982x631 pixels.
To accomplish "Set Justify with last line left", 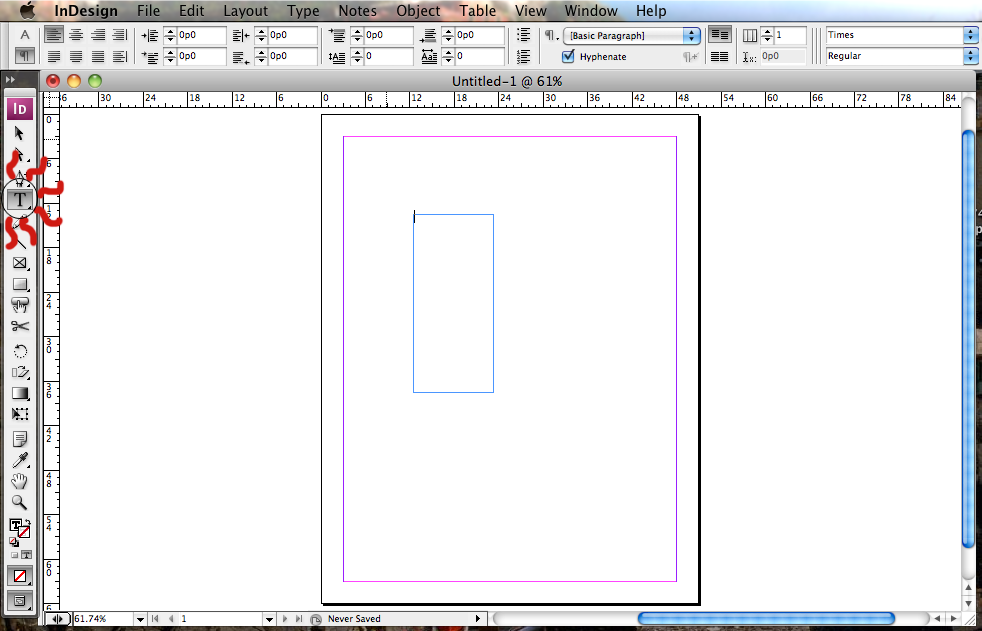I will coord(54,56).
